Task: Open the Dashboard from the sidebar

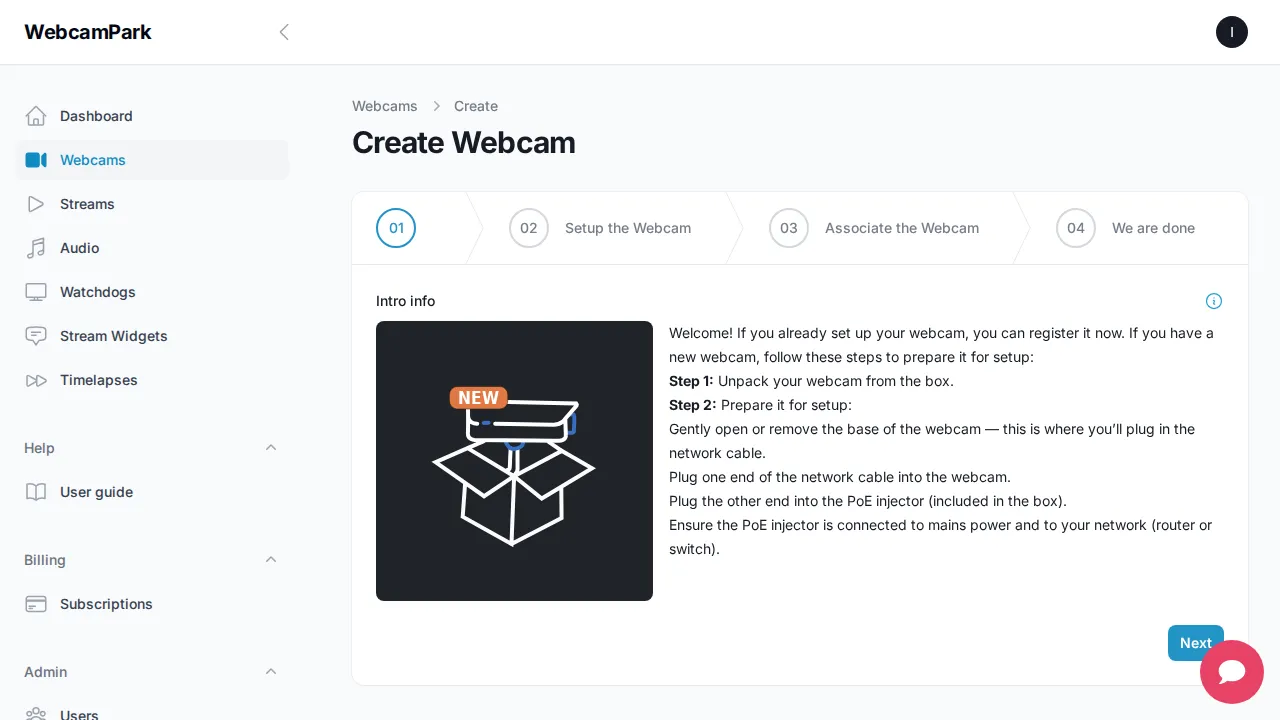Action: point(96,116)
